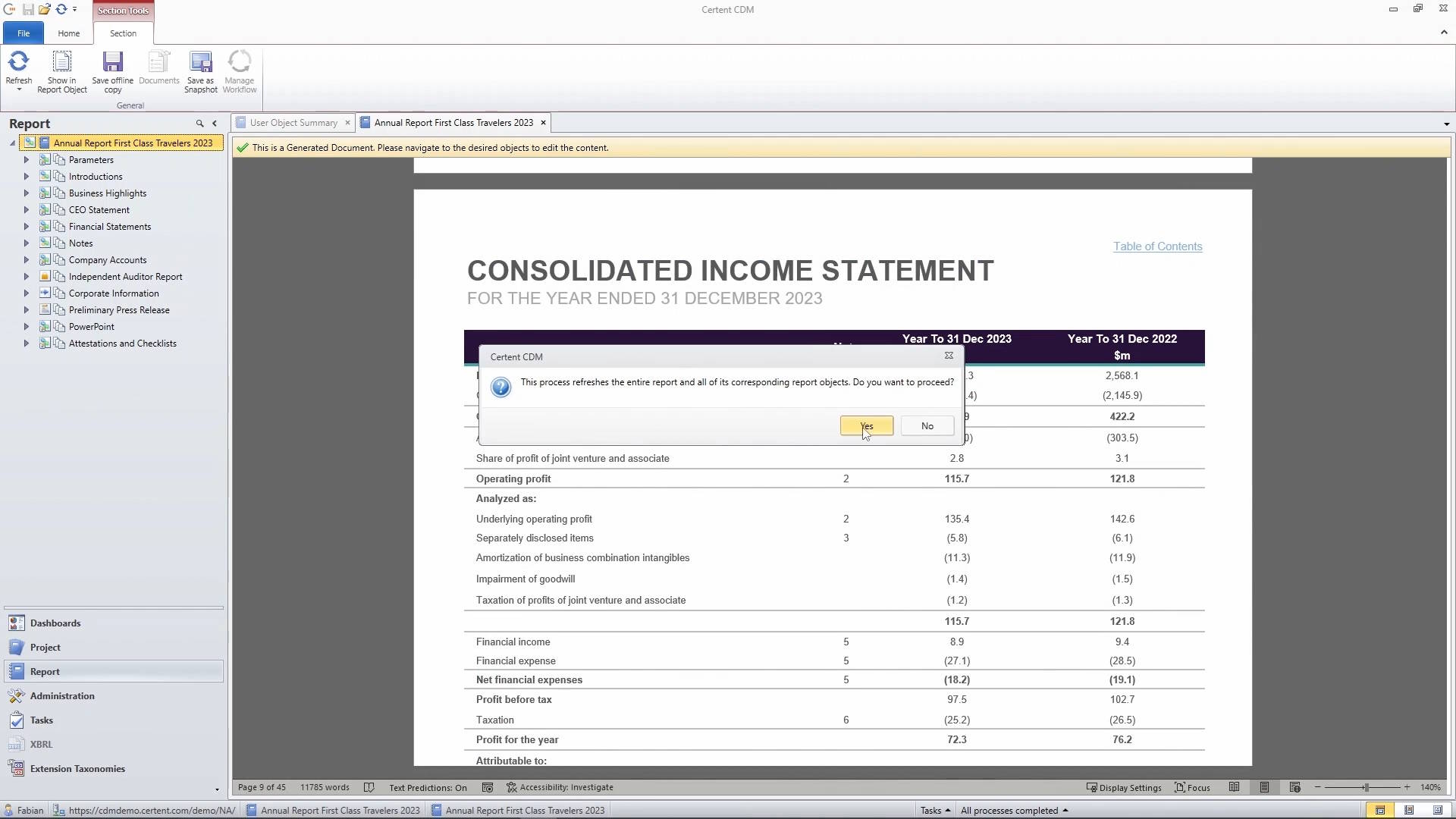Click the Refresh icon in the ribbon
Viewport: 1456px width, 819px height.
pos(18,62)
